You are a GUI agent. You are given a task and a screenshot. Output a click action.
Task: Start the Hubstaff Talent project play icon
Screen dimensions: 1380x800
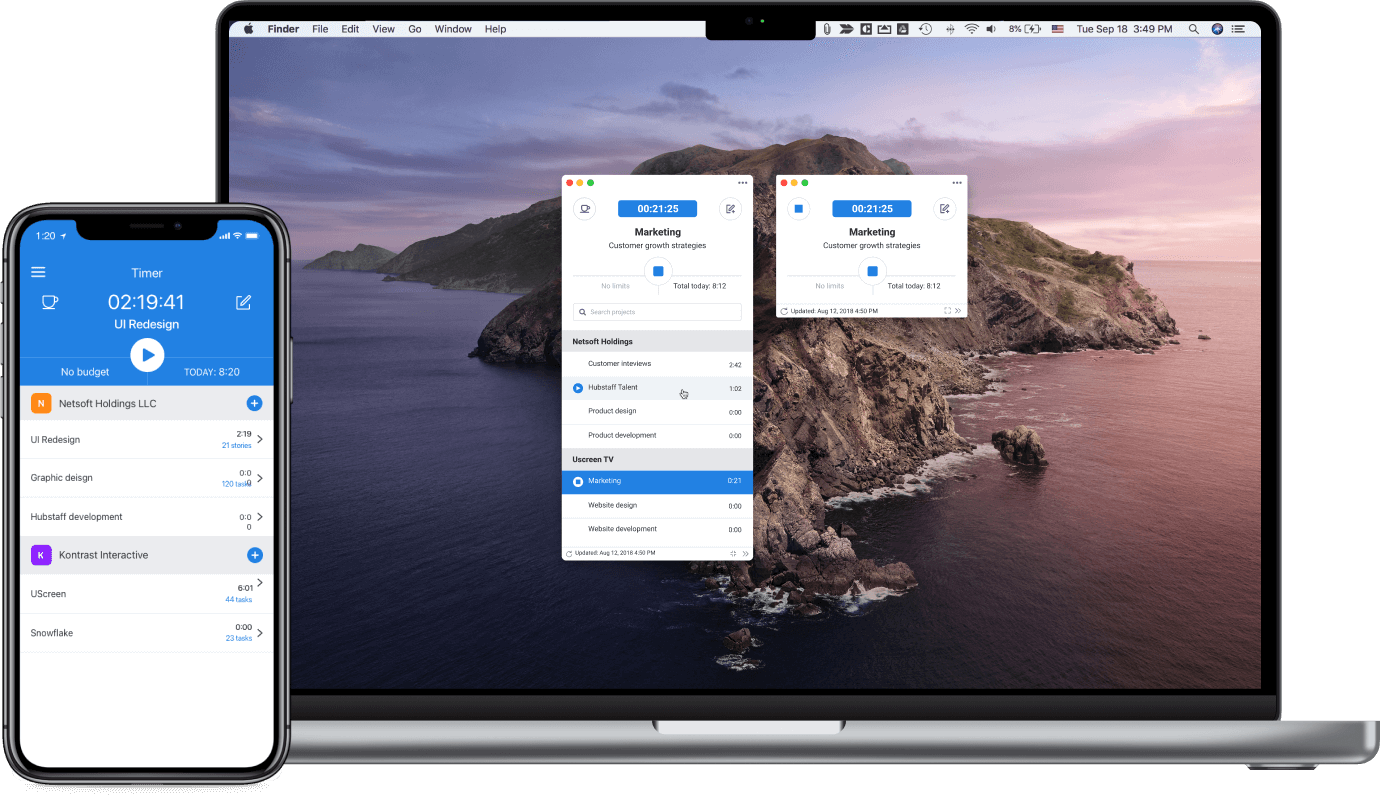(x=578, y=388)
